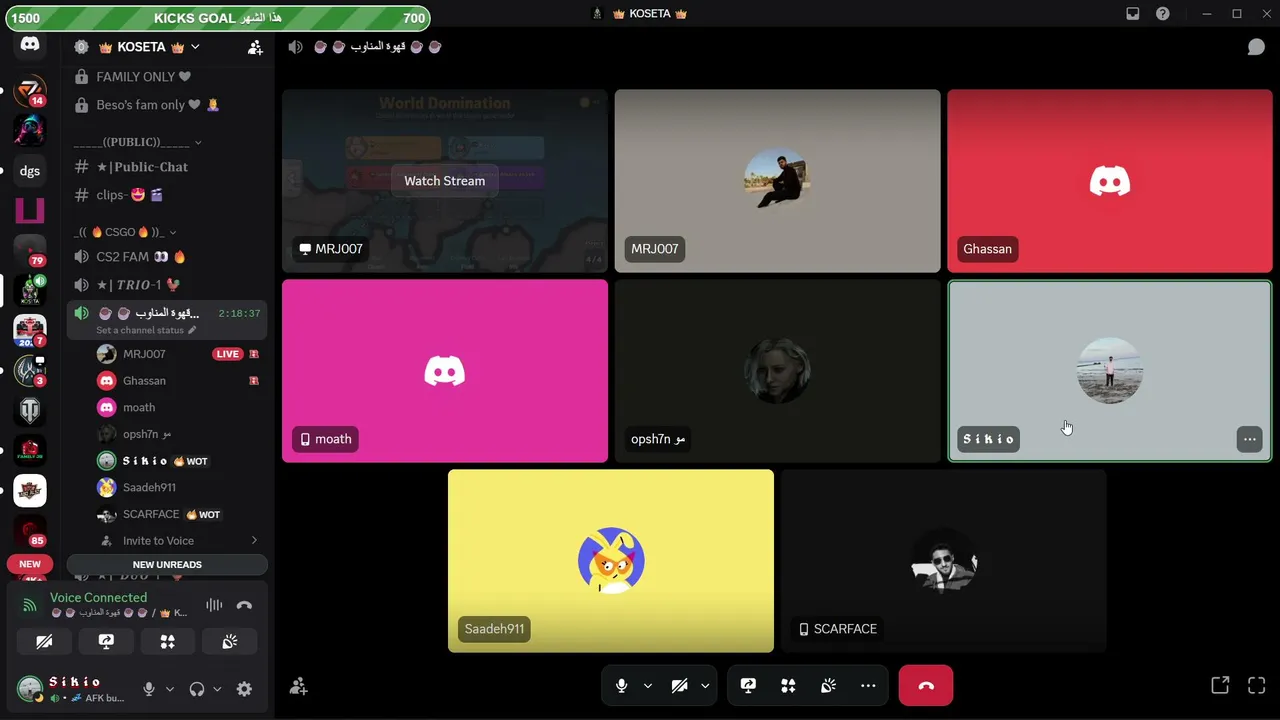
Task: Click the red NEW button in server rail
Action: click(30, 564)
